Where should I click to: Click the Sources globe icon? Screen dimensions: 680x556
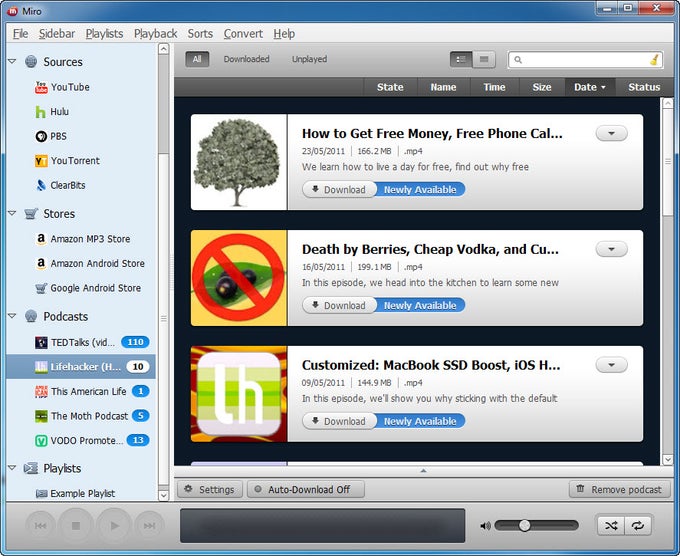(x=31, y=62)
